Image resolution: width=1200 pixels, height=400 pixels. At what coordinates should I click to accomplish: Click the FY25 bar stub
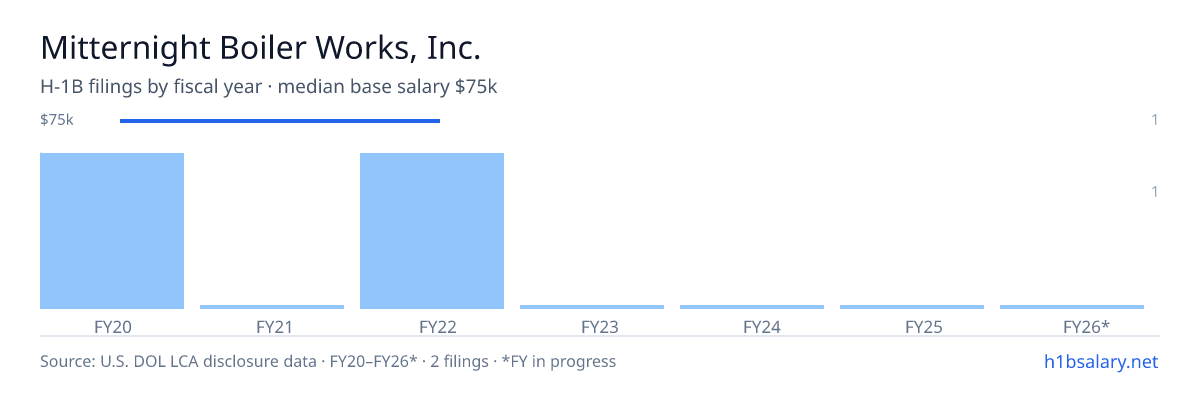tap(912, 307)
